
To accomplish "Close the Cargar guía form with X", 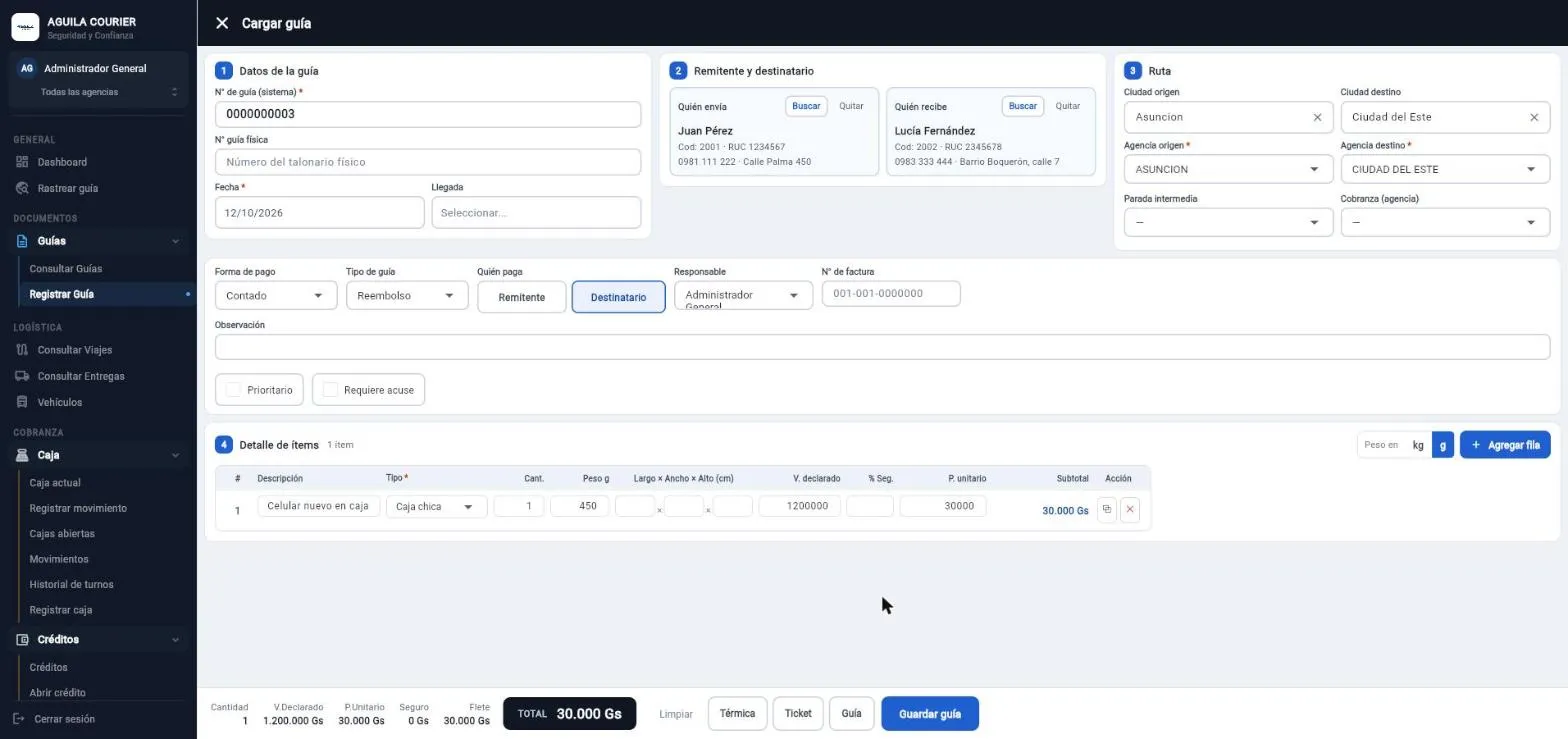I will 222,23.
